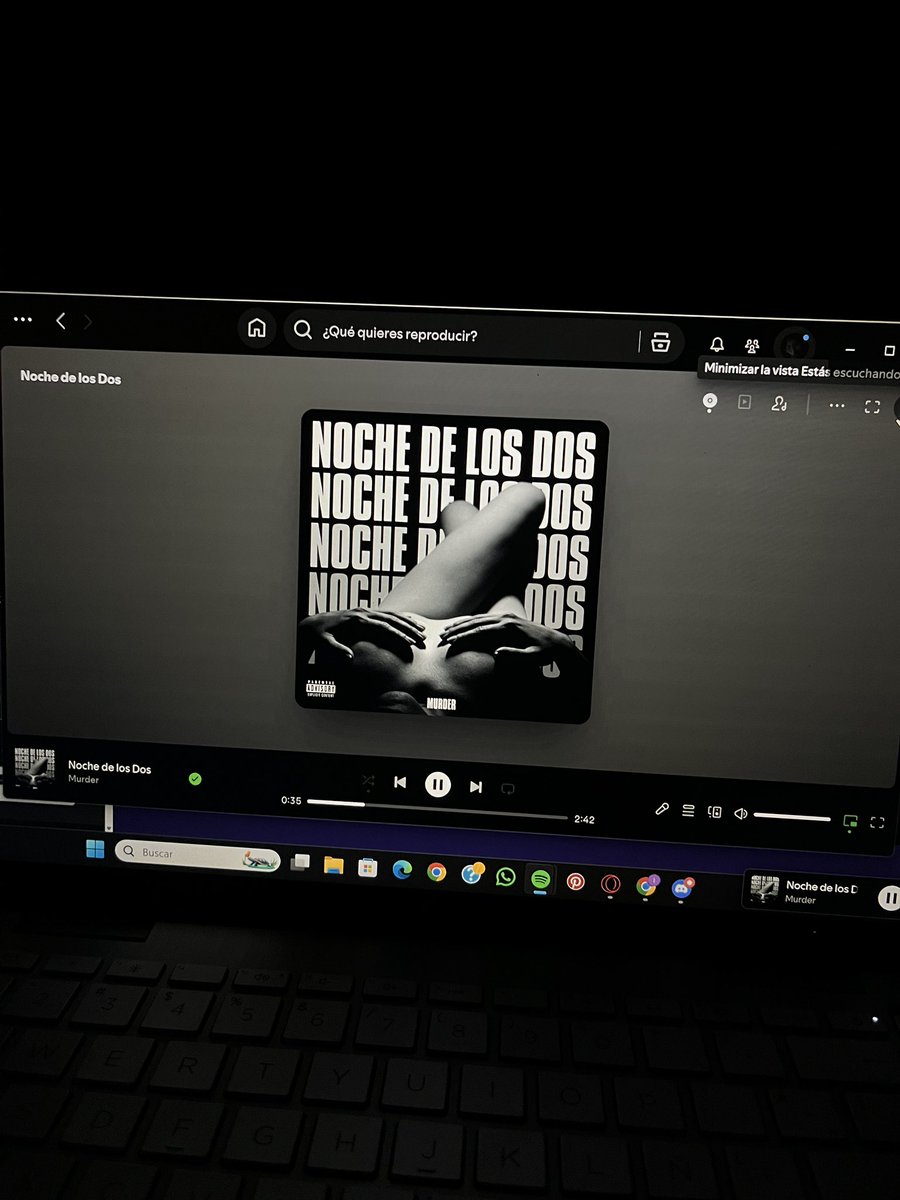Viewport: 900px width, 1200px height.
Task: Click the 'Noche de los Dos' view title
Action: (x=70, y=378)
